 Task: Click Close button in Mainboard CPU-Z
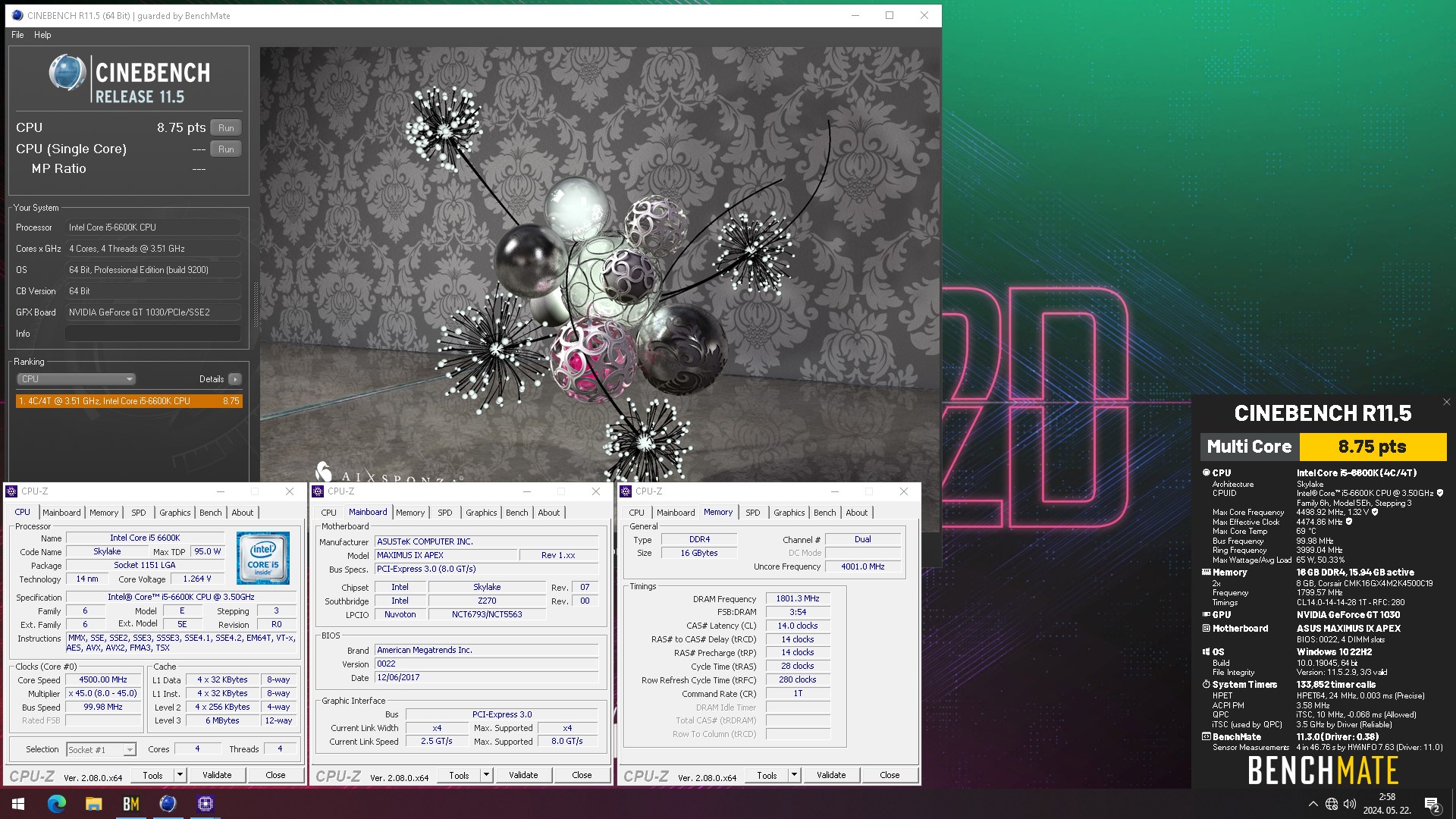[582, 775]
